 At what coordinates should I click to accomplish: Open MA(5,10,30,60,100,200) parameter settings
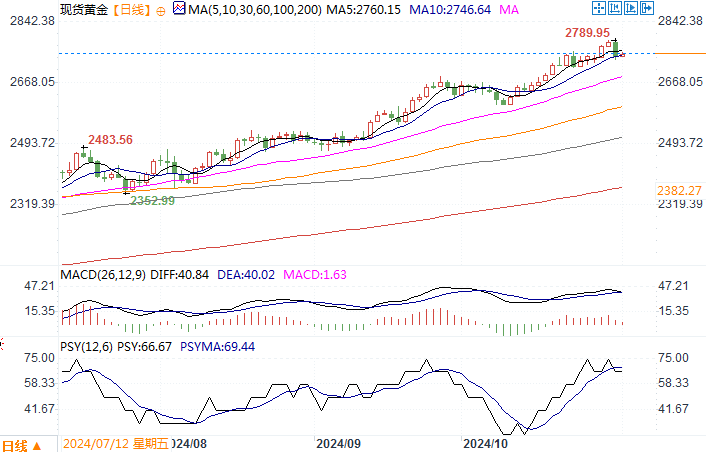(253, 9)
